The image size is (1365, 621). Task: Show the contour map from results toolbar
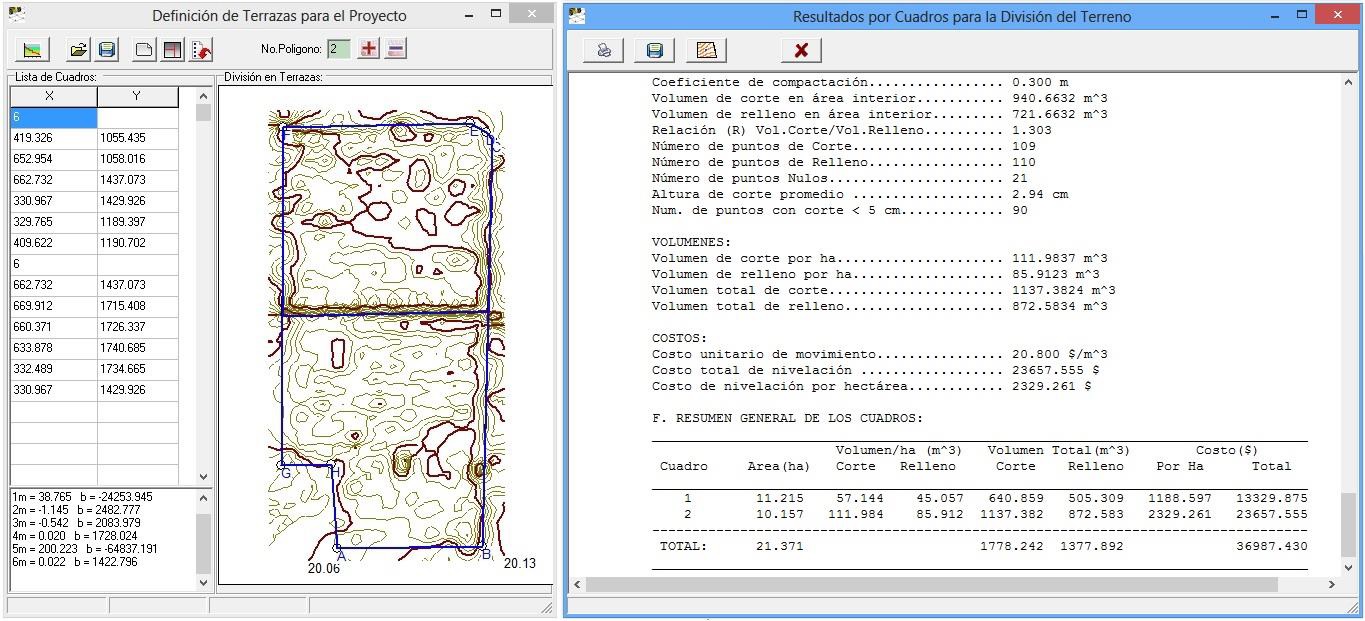coord(707,50)
